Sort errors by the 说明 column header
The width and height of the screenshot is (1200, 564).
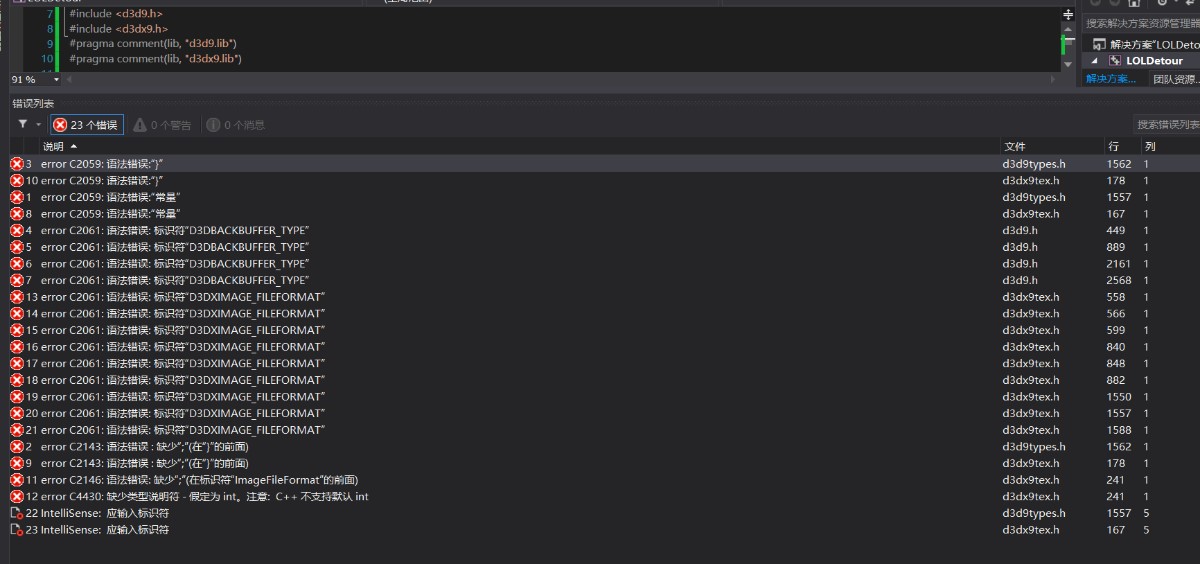[52, 147]
